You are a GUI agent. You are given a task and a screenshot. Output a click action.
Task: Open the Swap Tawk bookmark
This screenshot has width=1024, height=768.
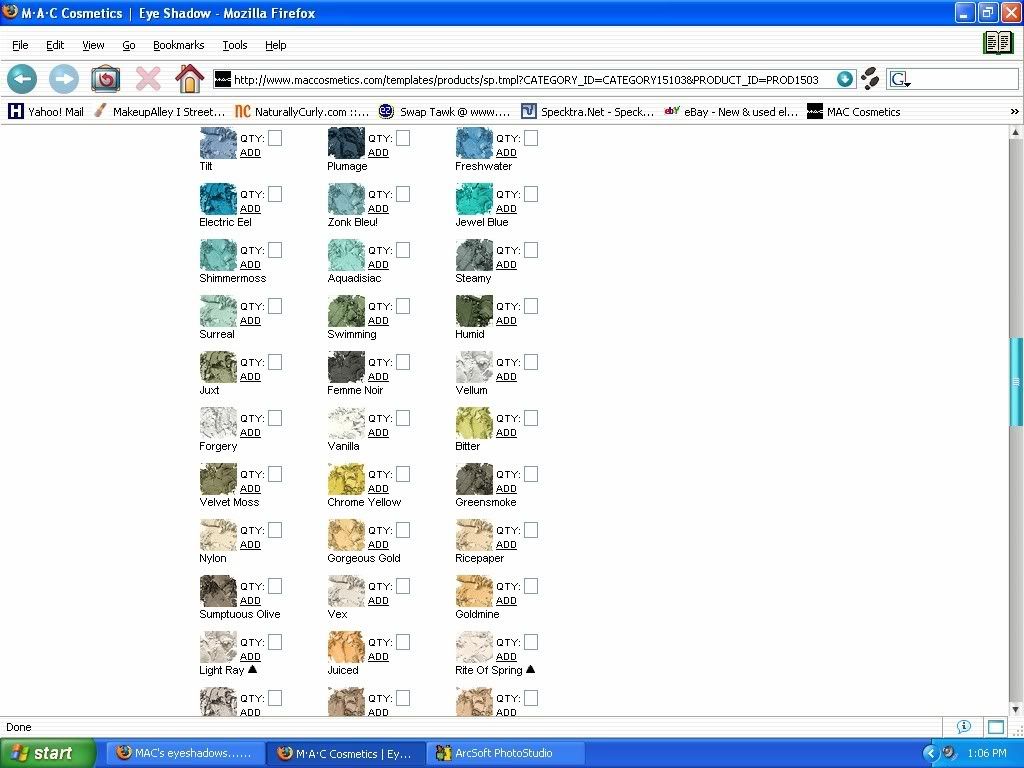[x=445, y=112]
